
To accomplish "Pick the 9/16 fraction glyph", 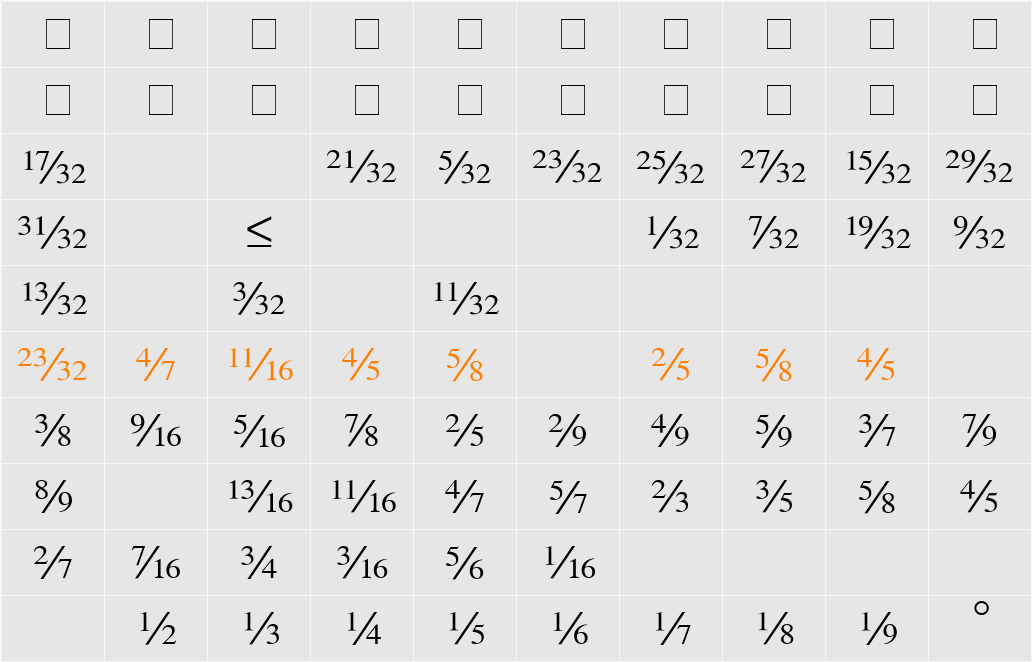I will click(157, 431).
